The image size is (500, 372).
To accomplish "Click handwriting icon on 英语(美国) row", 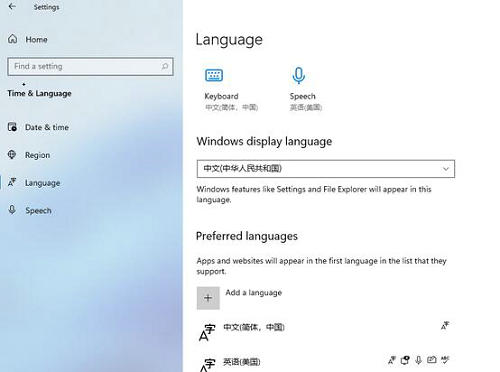I will (432, 360).
